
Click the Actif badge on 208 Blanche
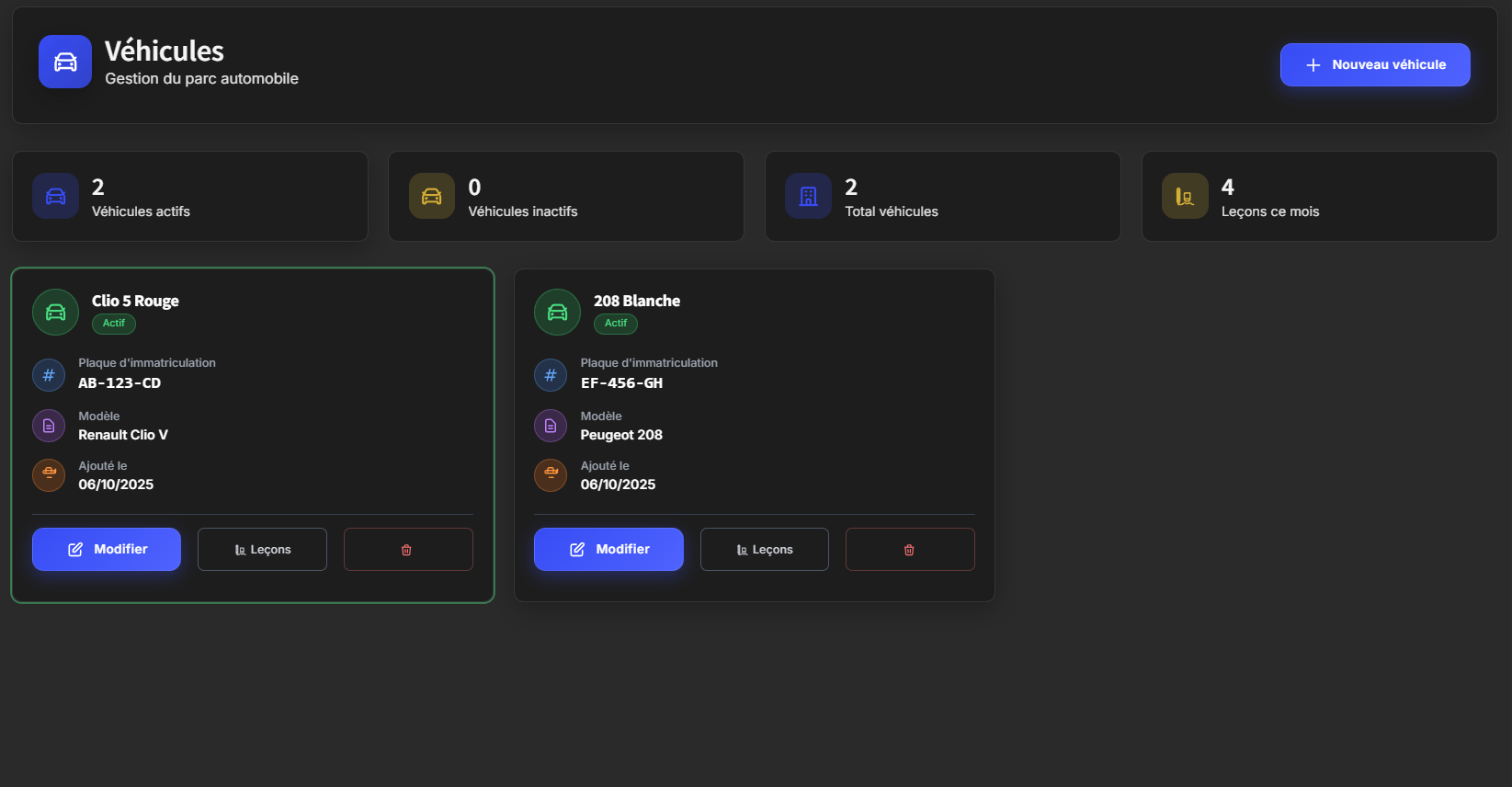[x=616, y=324]
